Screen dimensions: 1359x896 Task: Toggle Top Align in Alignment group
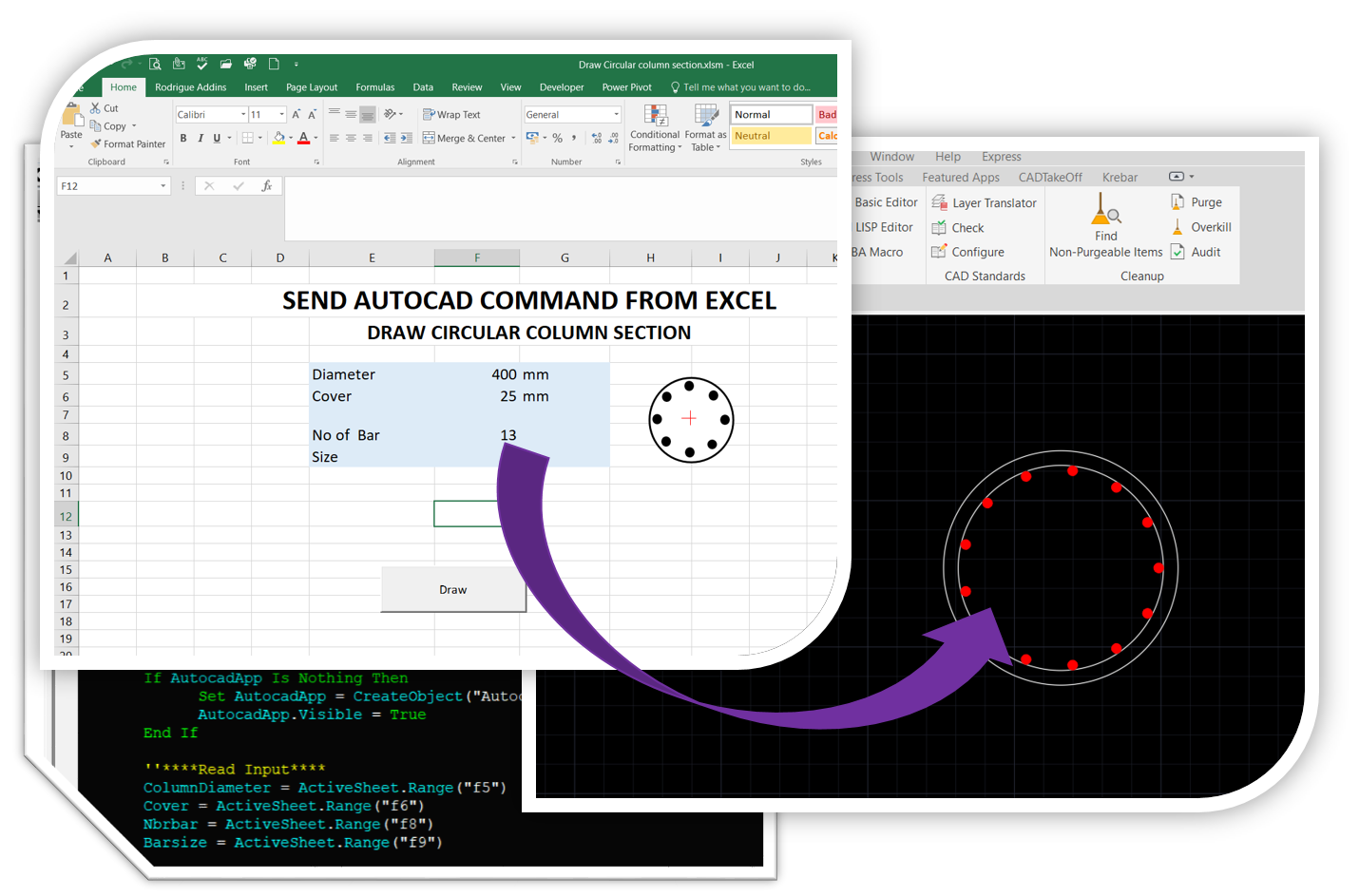(335, 113)
